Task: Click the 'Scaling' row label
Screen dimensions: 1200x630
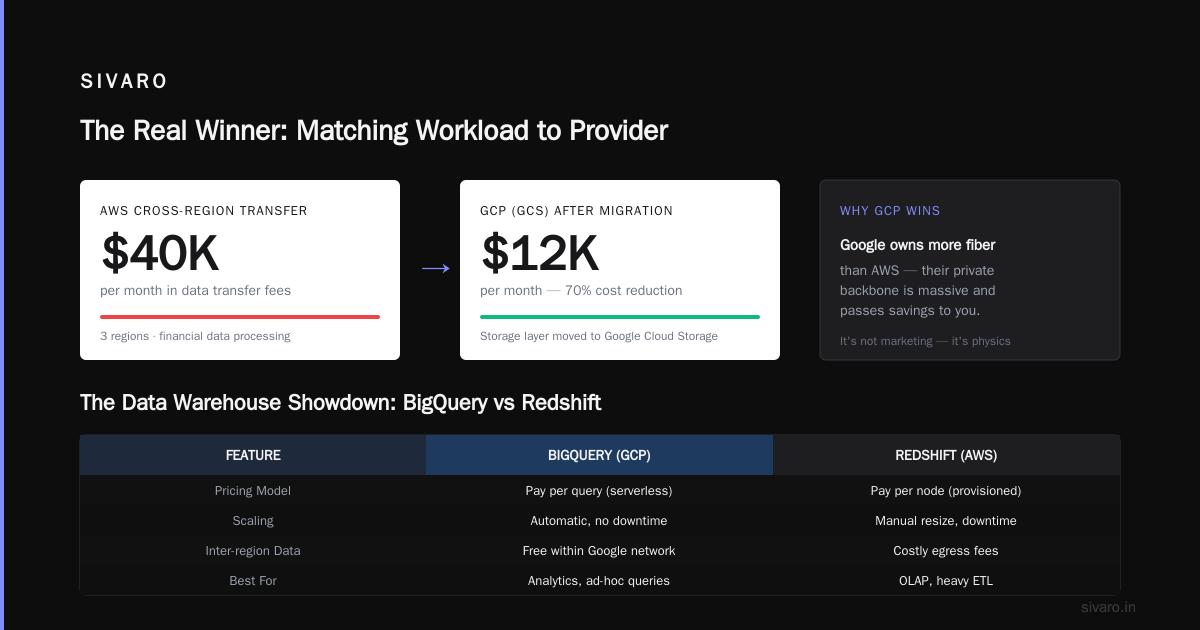Action: click(x=253, y=521)
